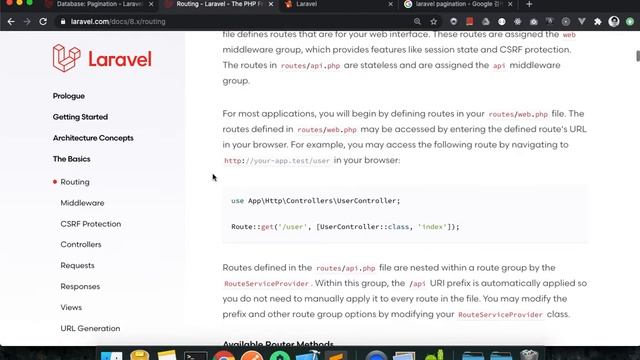The width and height of the screenshot is (640, 360).
Task: Open Google Chrome from the Dock
Action: [x=223, y=356]
